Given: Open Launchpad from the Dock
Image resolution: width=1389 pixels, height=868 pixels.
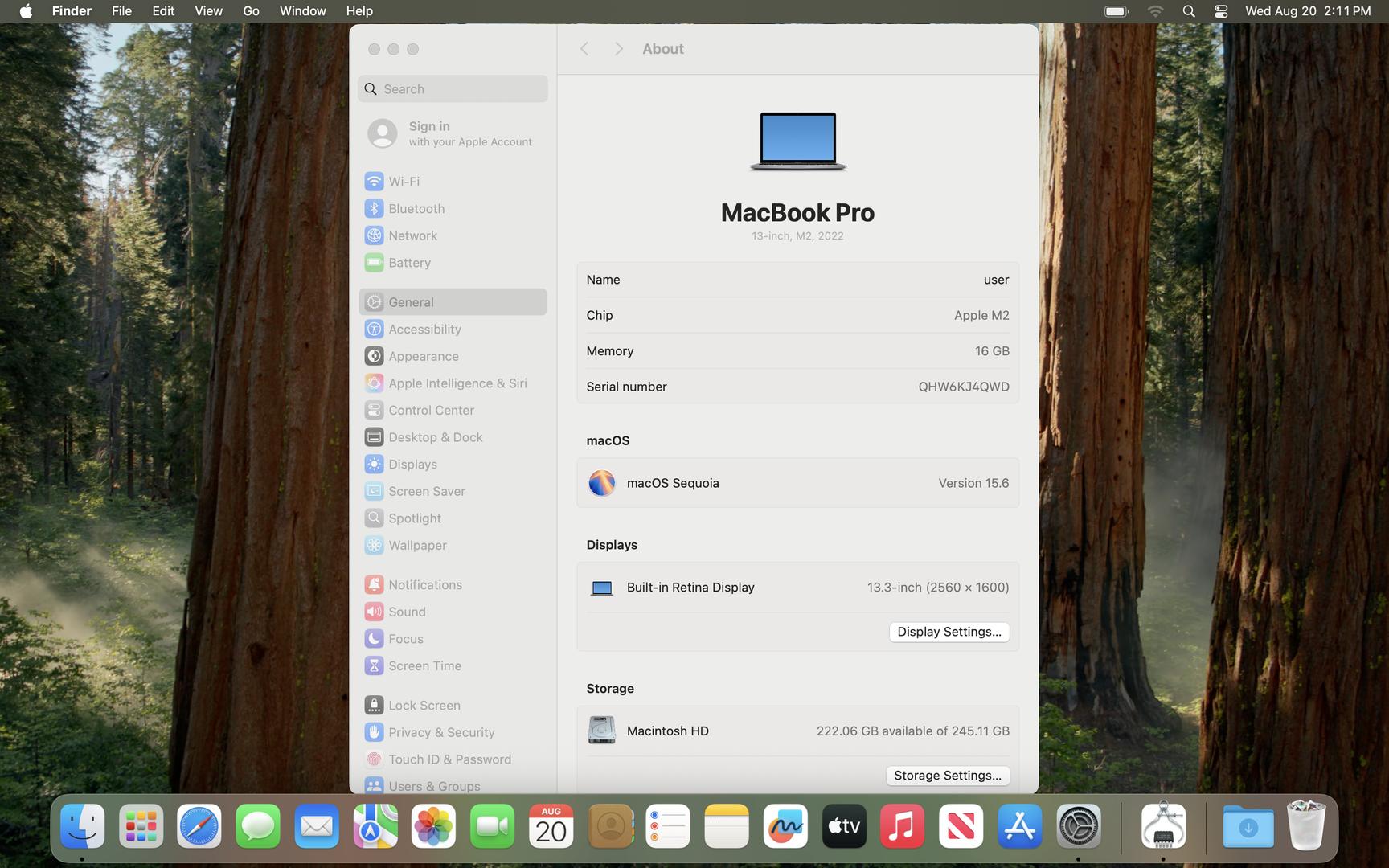Looking at the screenshot, I should pyautogui.click(x=141, y=826).
